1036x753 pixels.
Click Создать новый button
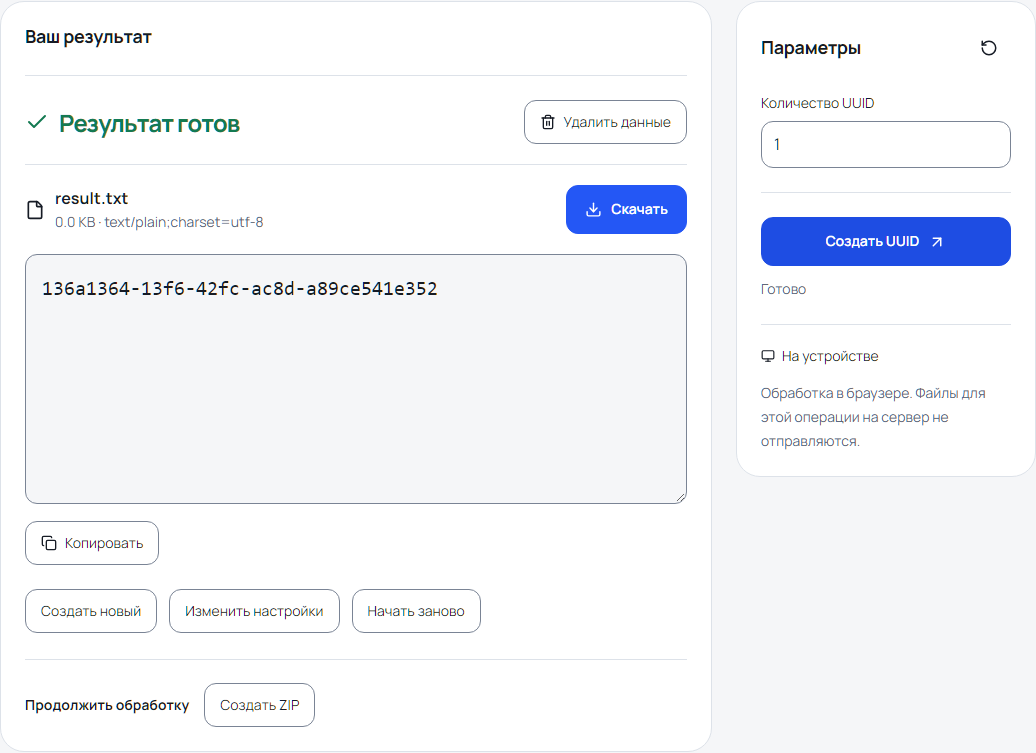91,611
